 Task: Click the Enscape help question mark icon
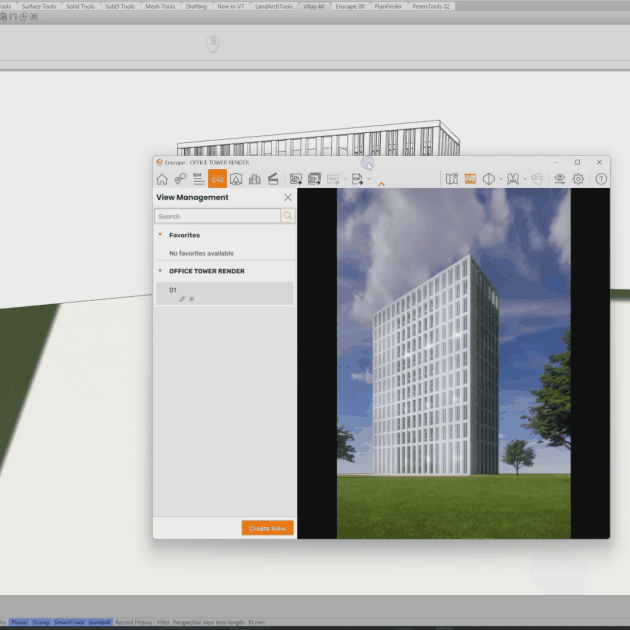[601, 179]
